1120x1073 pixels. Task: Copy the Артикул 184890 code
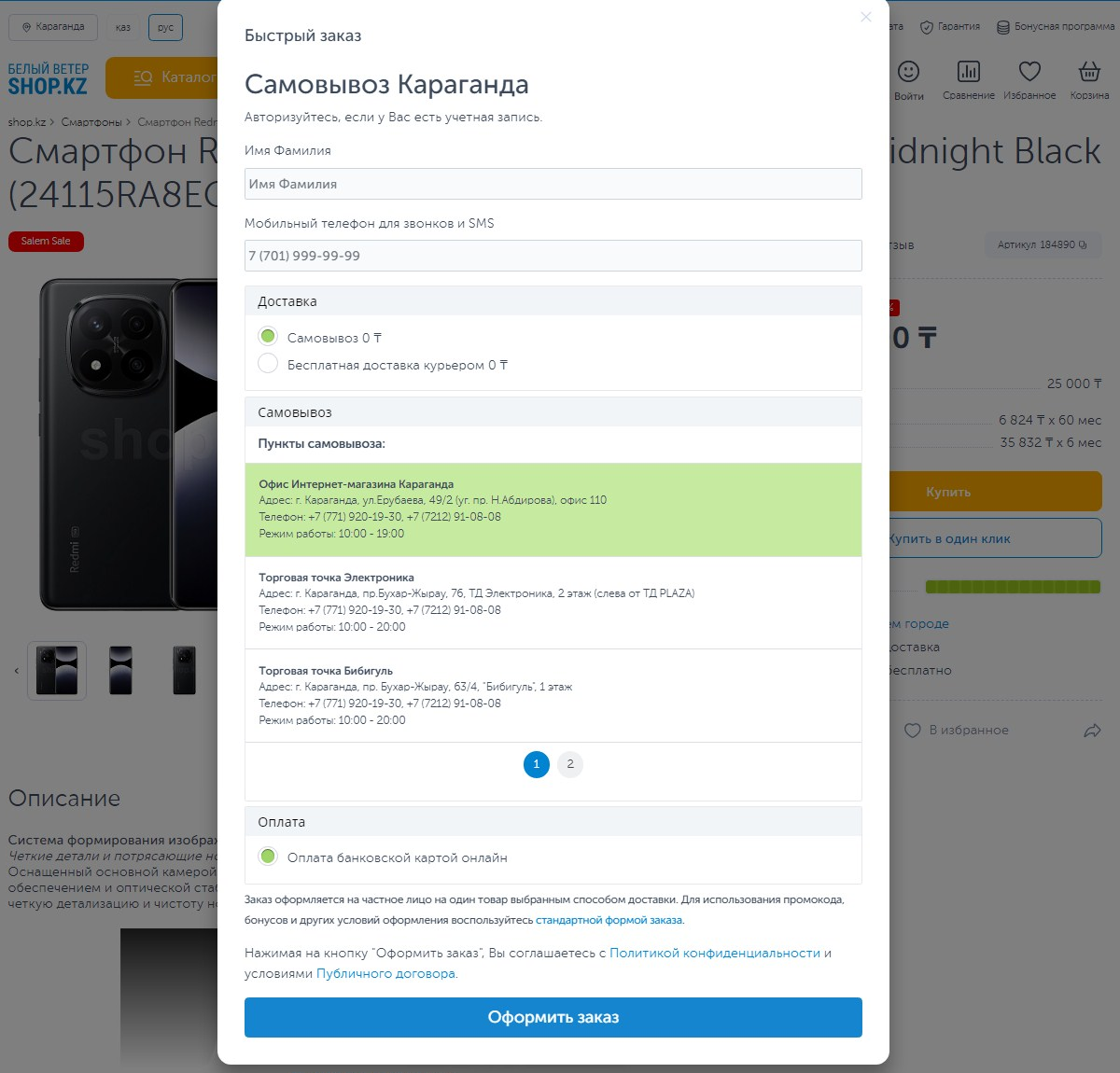point(1083,244)
